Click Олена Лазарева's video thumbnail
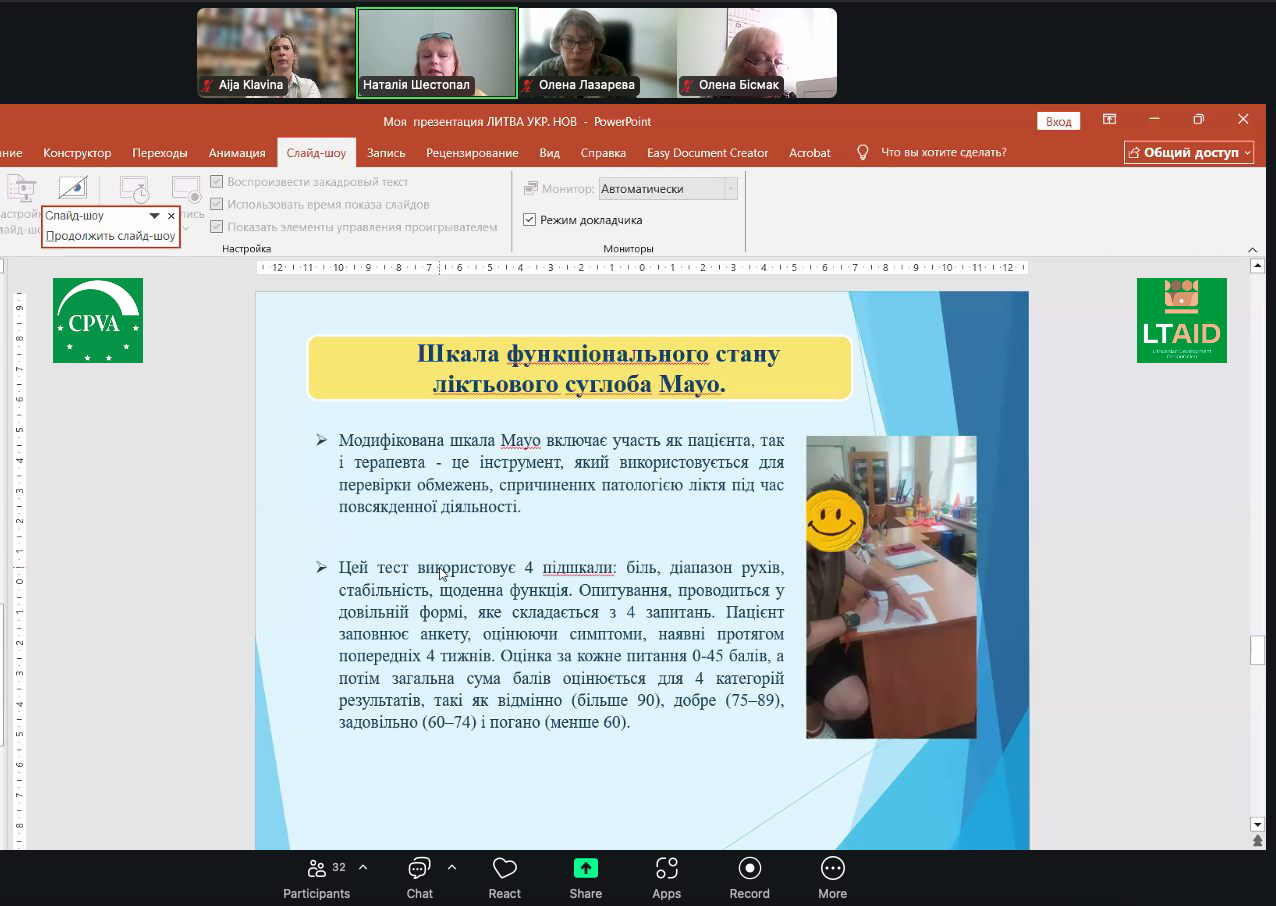 (x=598, y=53)
